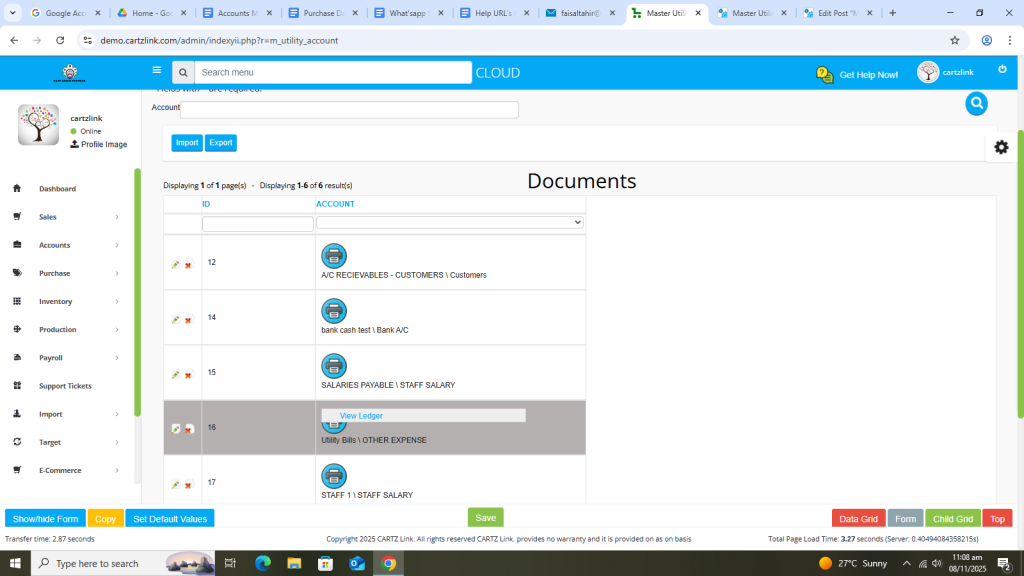Click the green Save button
This screenshot has width=1024, height=576.
click(485, 518)
